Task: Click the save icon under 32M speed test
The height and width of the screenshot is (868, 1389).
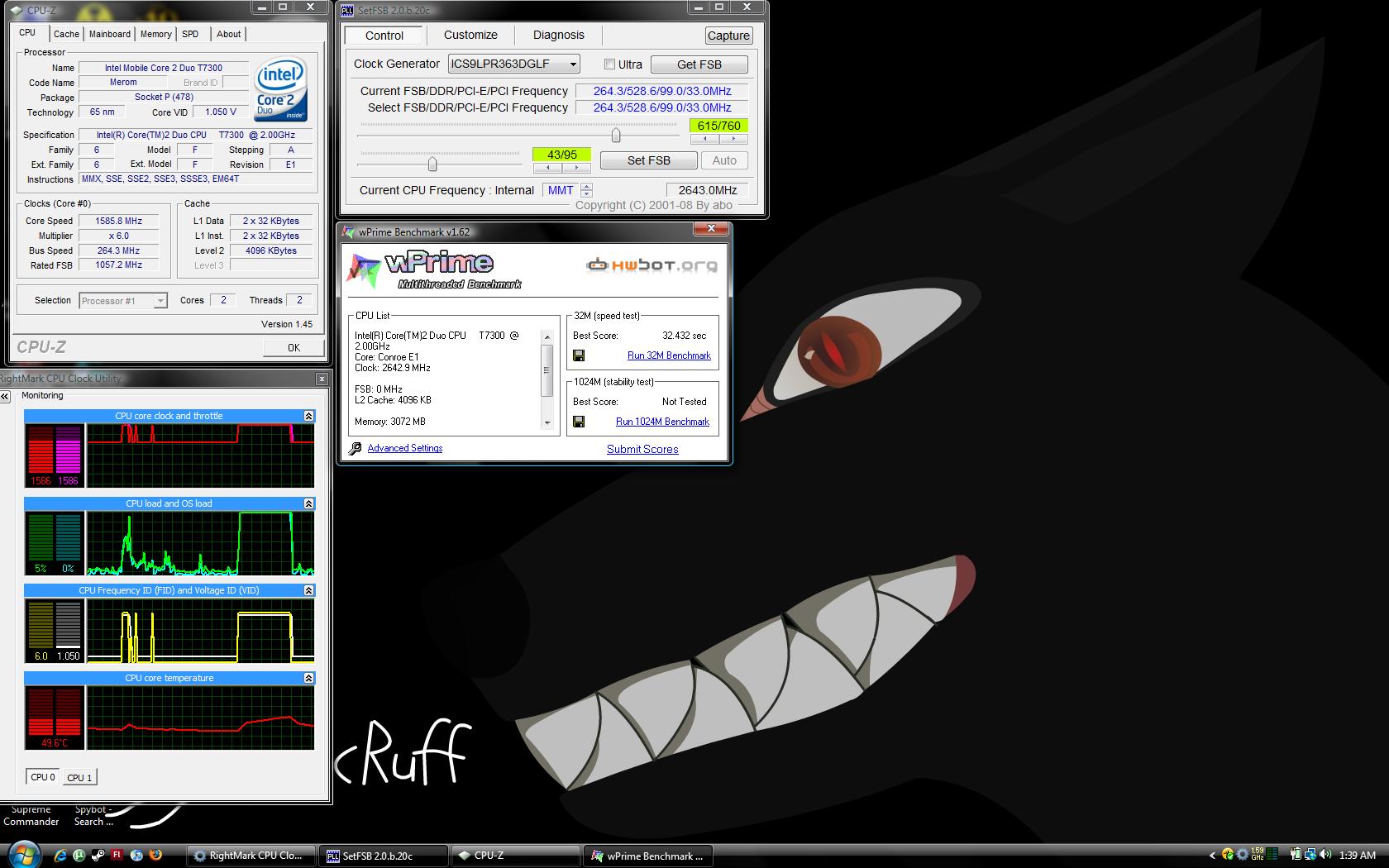Action: (579, 355)
